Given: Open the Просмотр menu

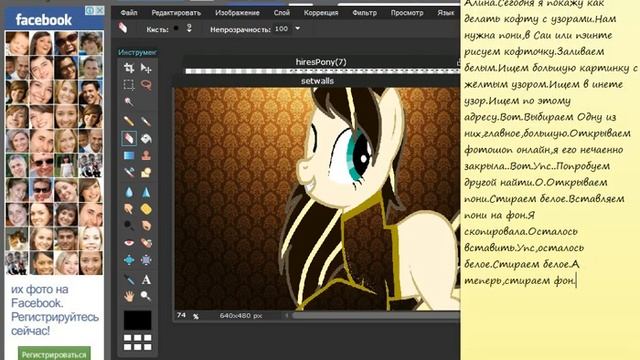Looking at the screenshot, I should pyautogui.click(x=407, y=13).
